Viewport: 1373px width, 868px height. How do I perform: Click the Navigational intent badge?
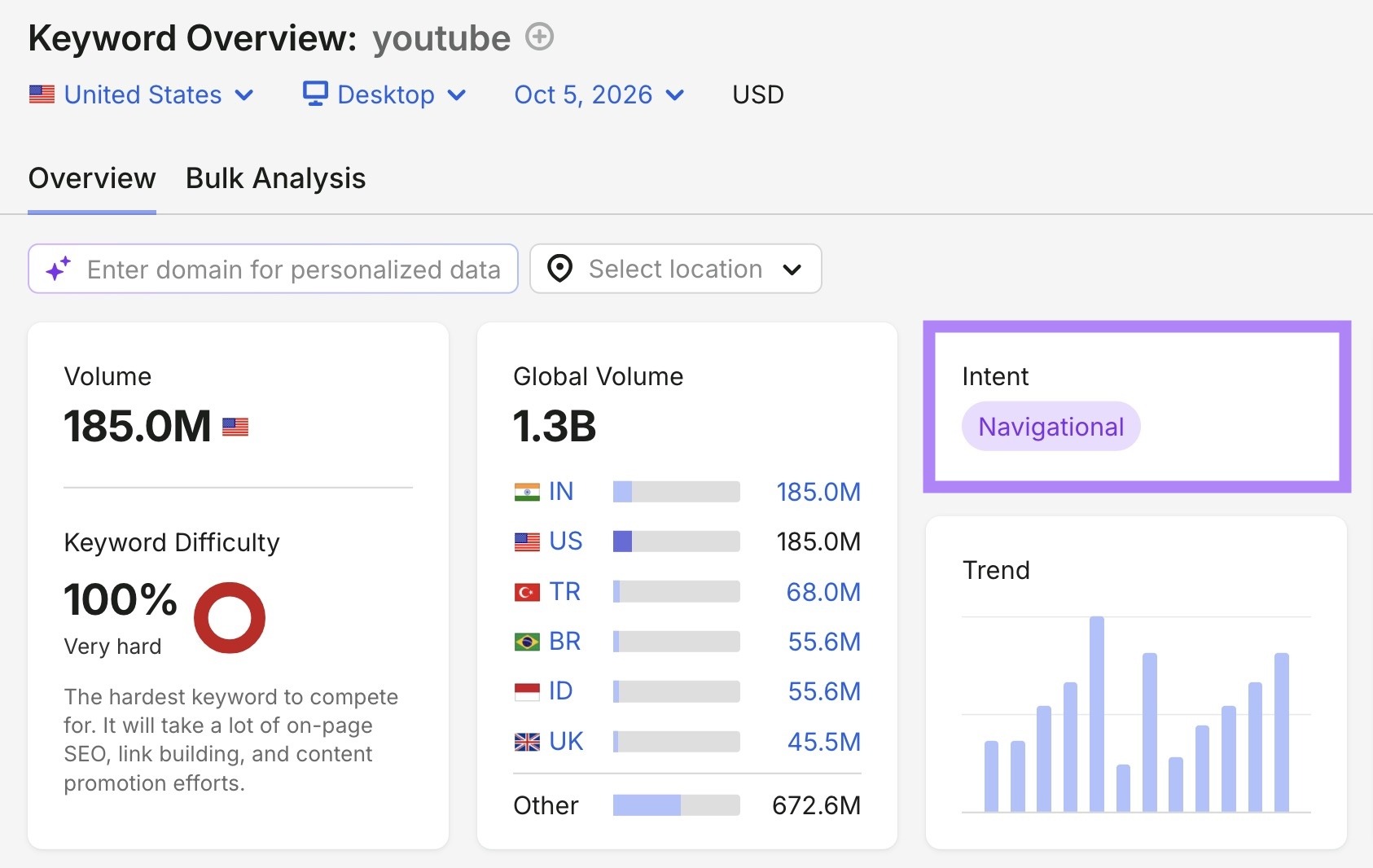point(1051,426)
